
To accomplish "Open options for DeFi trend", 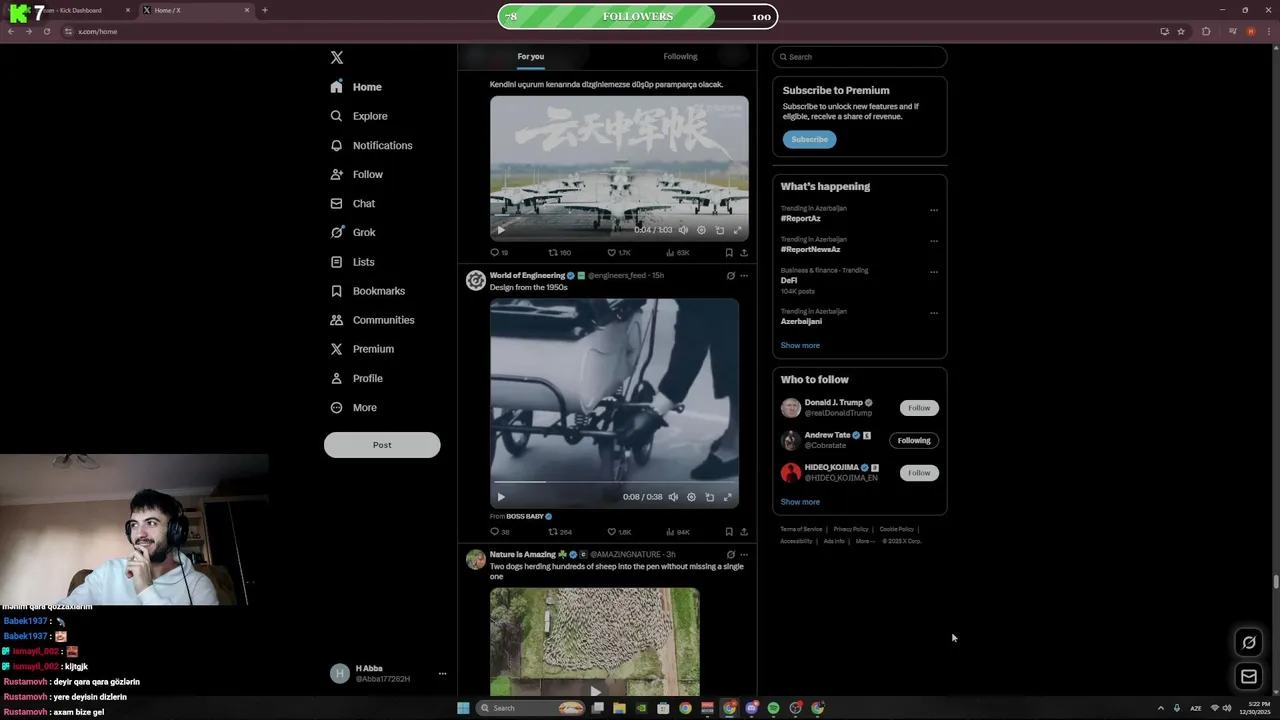I will click(934, 272).
